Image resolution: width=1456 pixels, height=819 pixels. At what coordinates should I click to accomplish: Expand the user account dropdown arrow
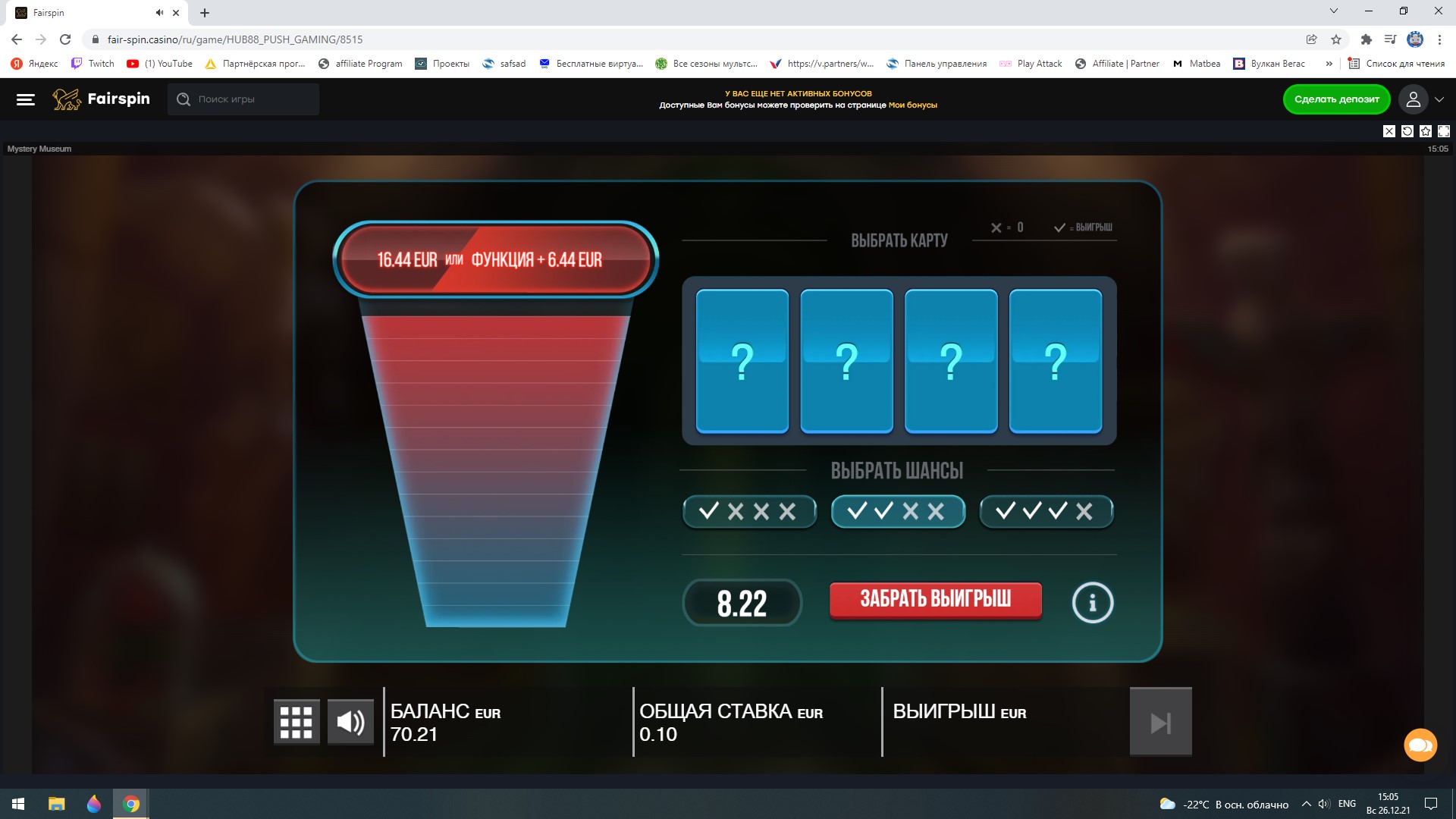1439,99
